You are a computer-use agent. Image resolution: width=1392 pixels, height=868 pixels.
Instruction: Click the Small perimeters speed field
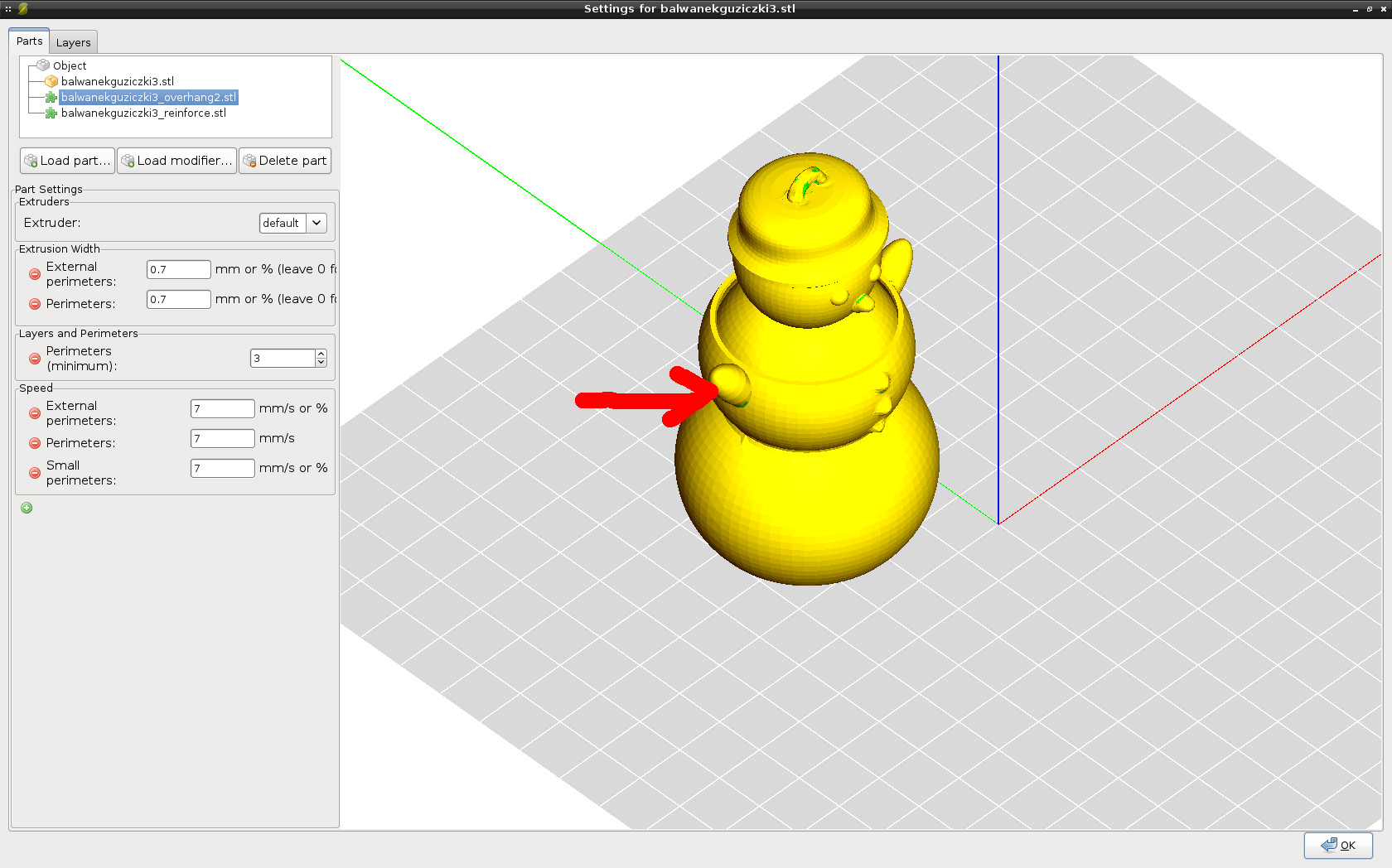click(x=223, y=468)
